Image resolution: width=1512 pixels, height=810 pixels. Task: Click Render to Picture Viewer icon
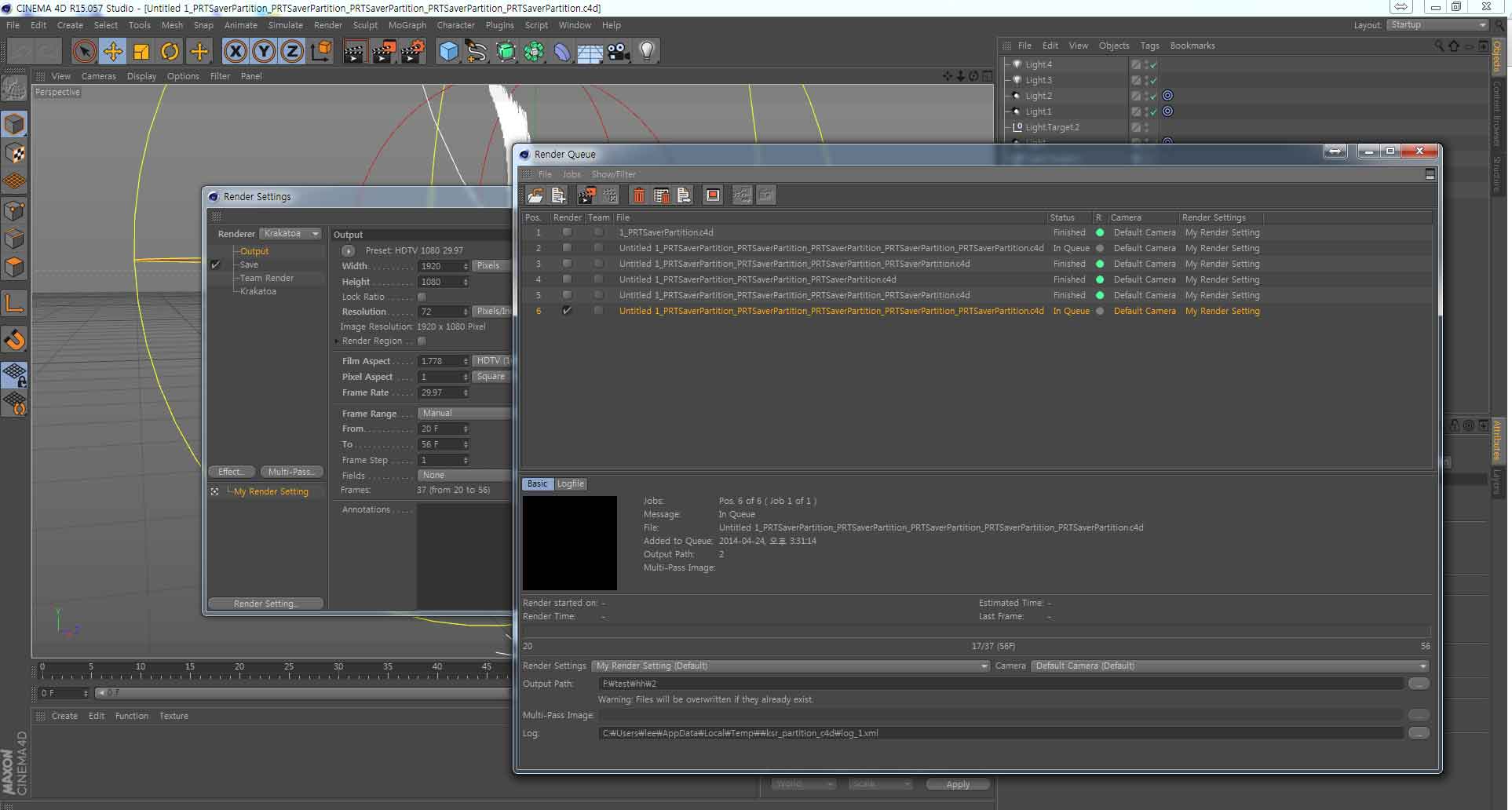[x=384, y=52]
